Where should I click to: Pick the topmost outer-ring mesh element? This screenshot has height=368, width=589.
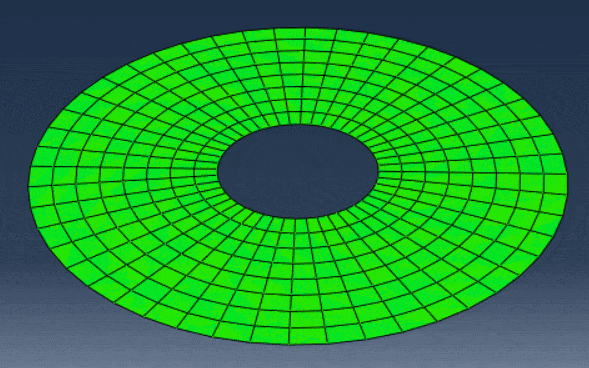pyautogui.click(x=290, y=34)
